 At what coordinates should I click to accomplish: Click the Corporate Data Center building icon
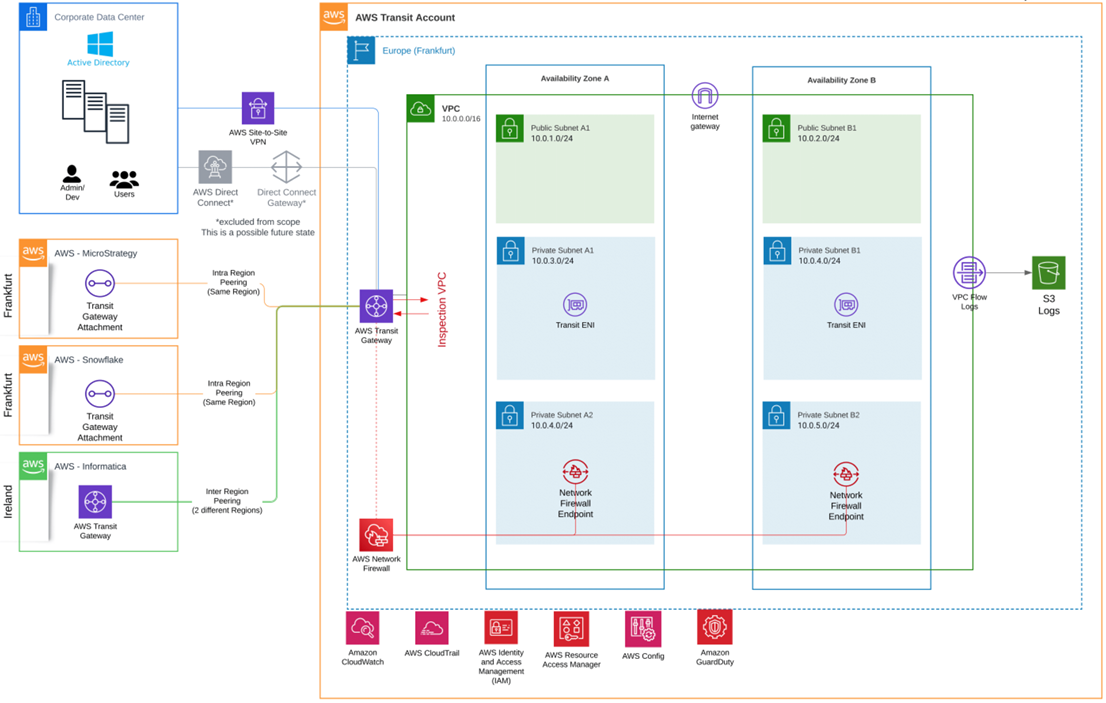point(33,17)
